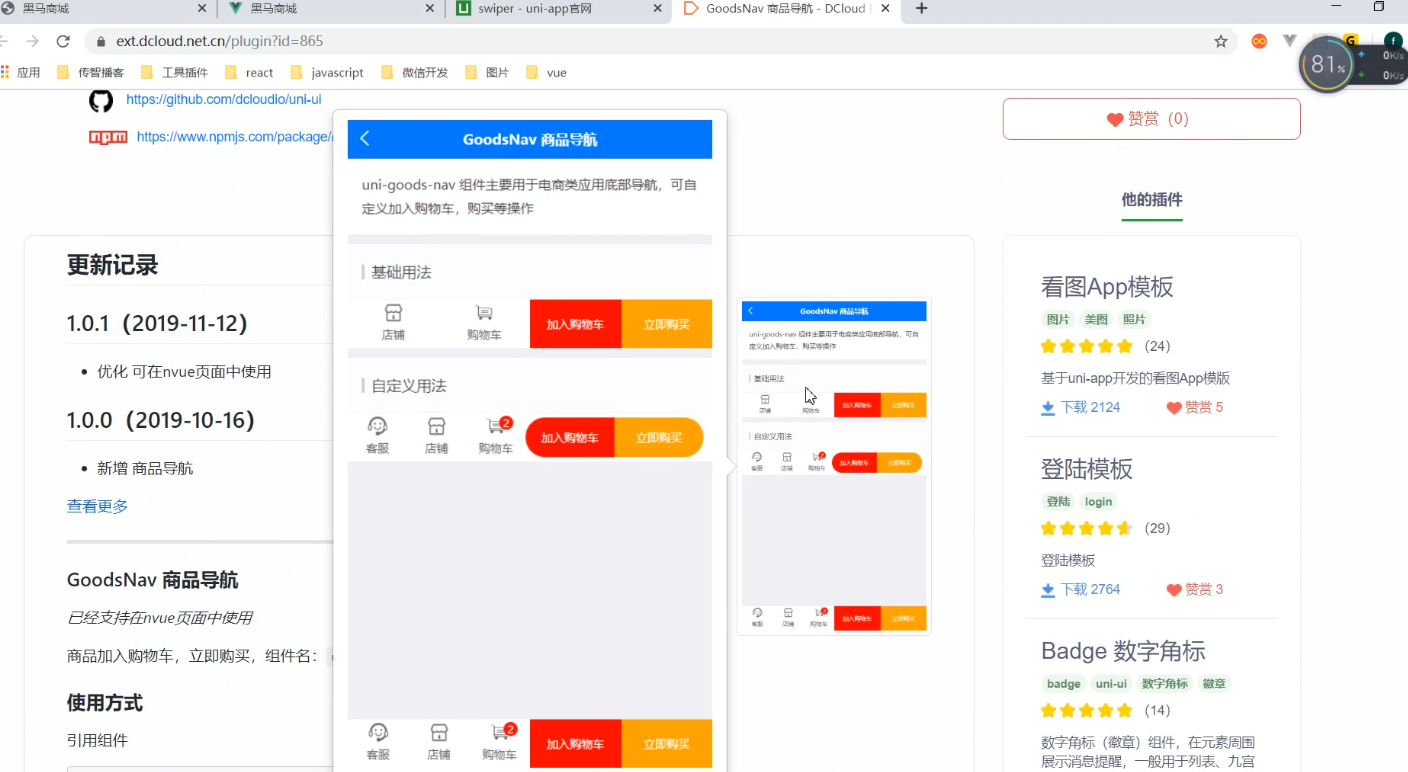The height and width of the screenshot is (772, 1408).
Task: Close the swiper - uni-app官网 tab
Action: click(658, 9)
